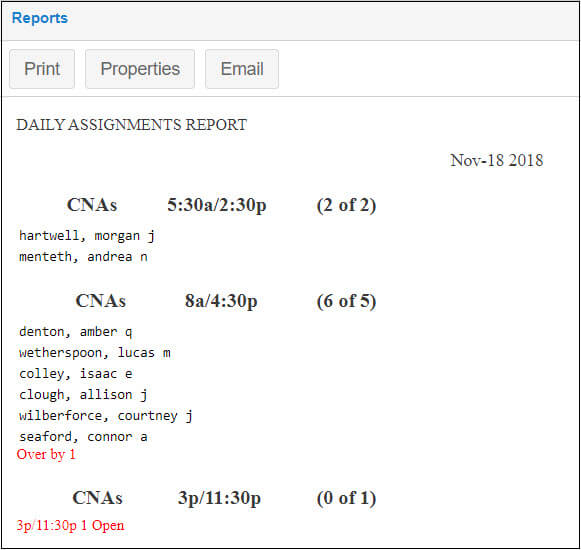
Task: Click the red Over by 1 warning
Action: point(46,454)
